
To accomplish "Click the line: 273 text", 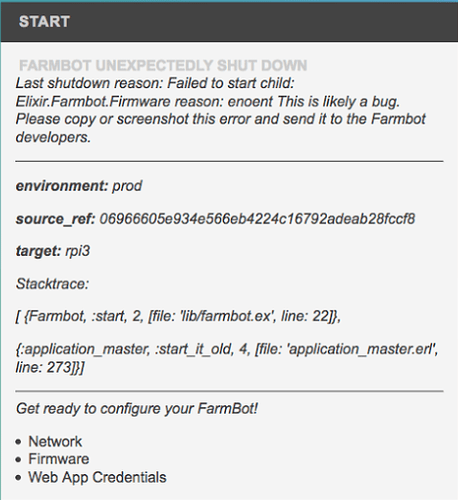I will click(x=50, y=367).
